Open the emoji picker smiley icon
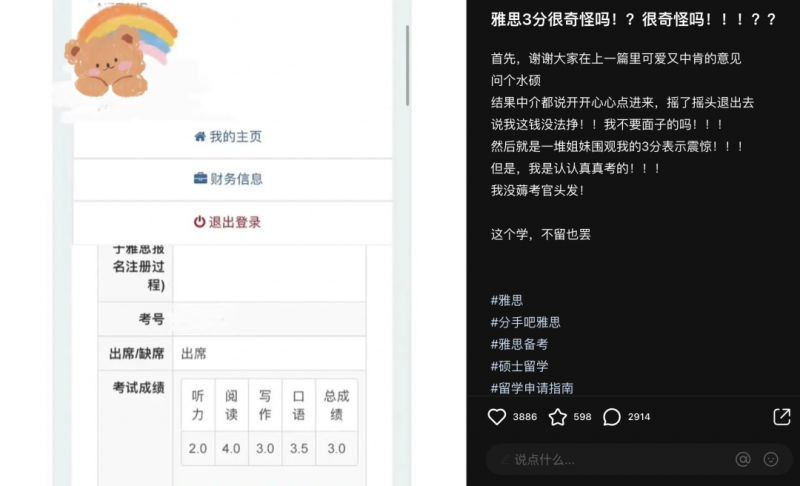The width and height of the screenshot is (800, 486). tap(770, 459)
